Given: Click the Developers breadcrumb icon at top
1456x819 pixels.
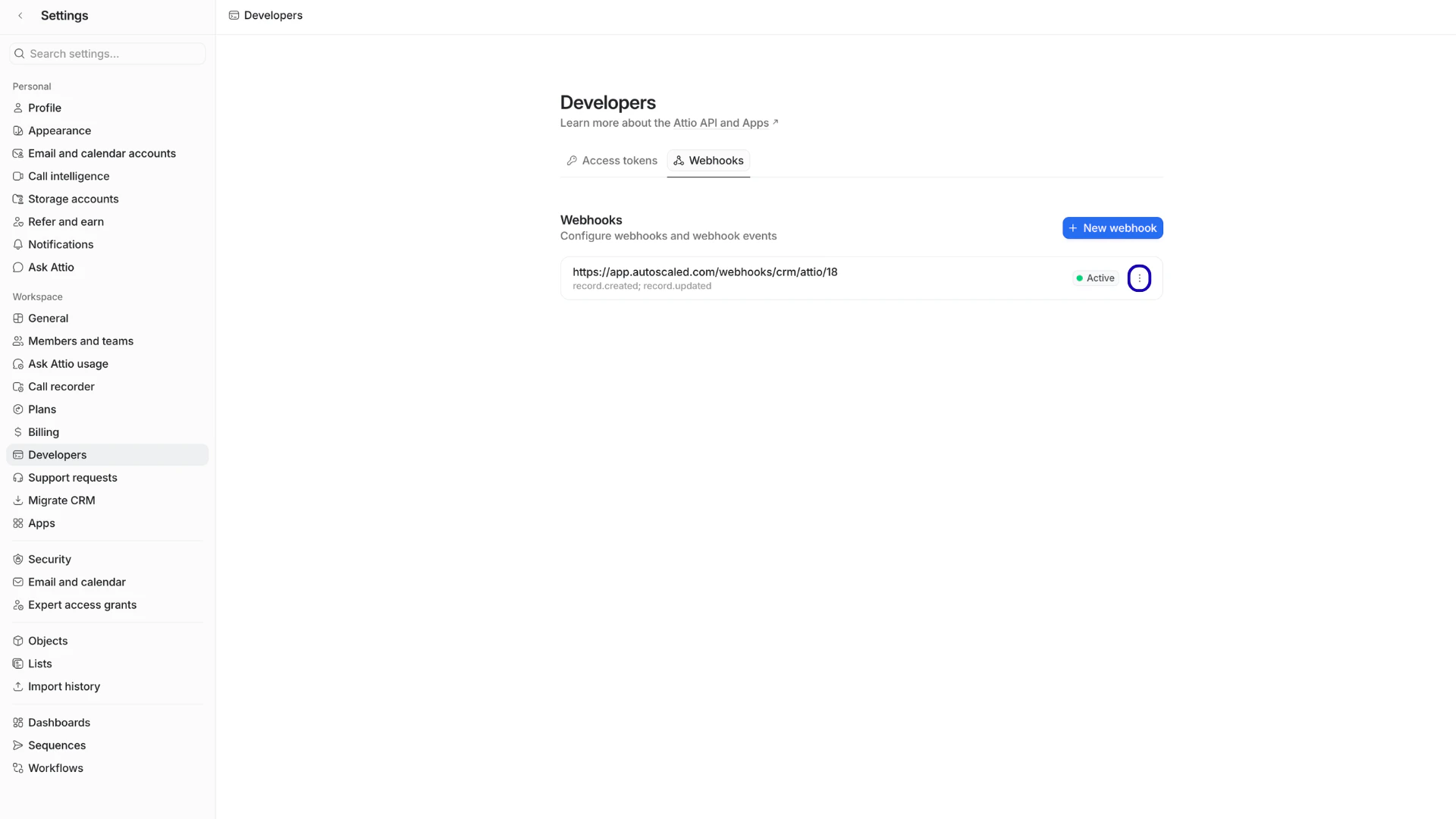Looking at the screenshot, I should 234,15.
